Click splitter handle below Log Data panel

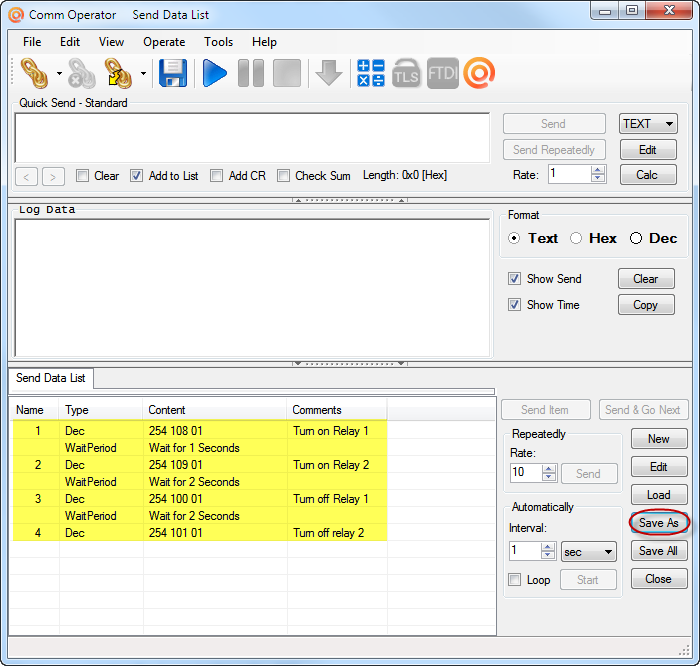click(350, 364)
